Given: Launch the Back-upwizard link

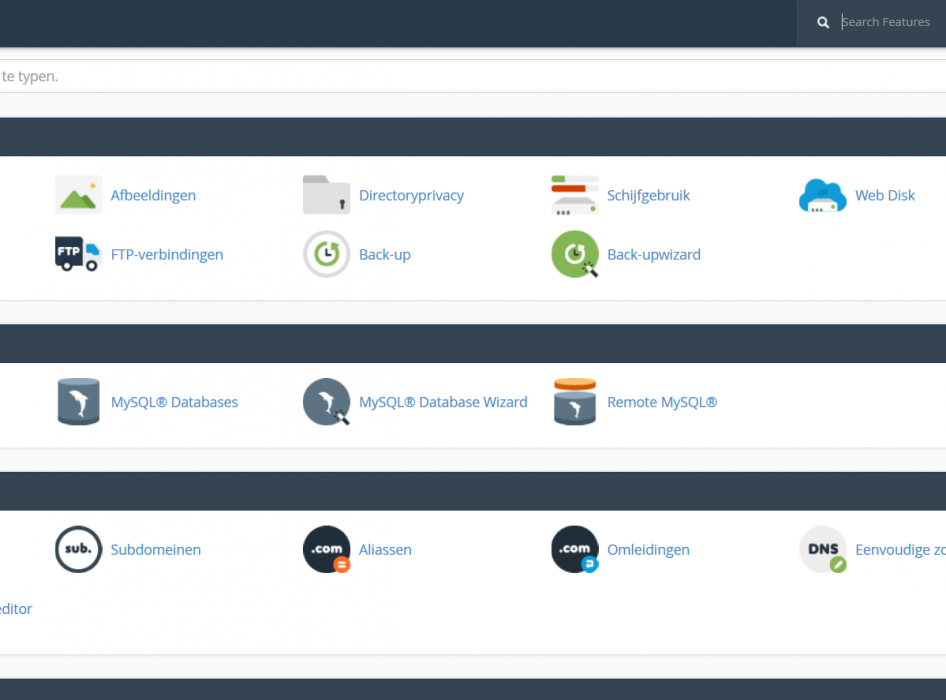Looking at the screenshot, I should tap(654, 255).
